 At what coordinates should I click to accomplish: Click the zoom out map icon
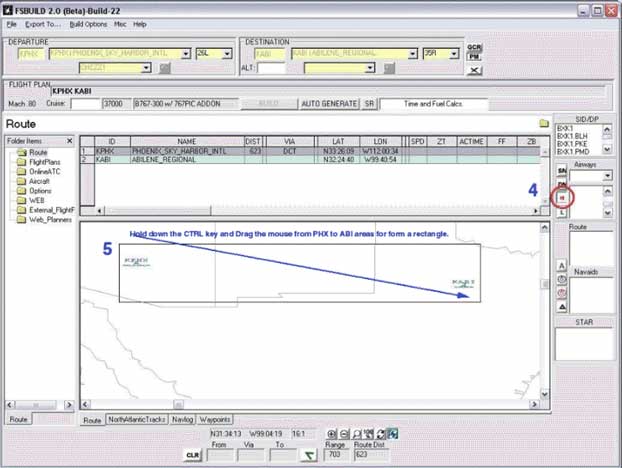pos(344,434)
